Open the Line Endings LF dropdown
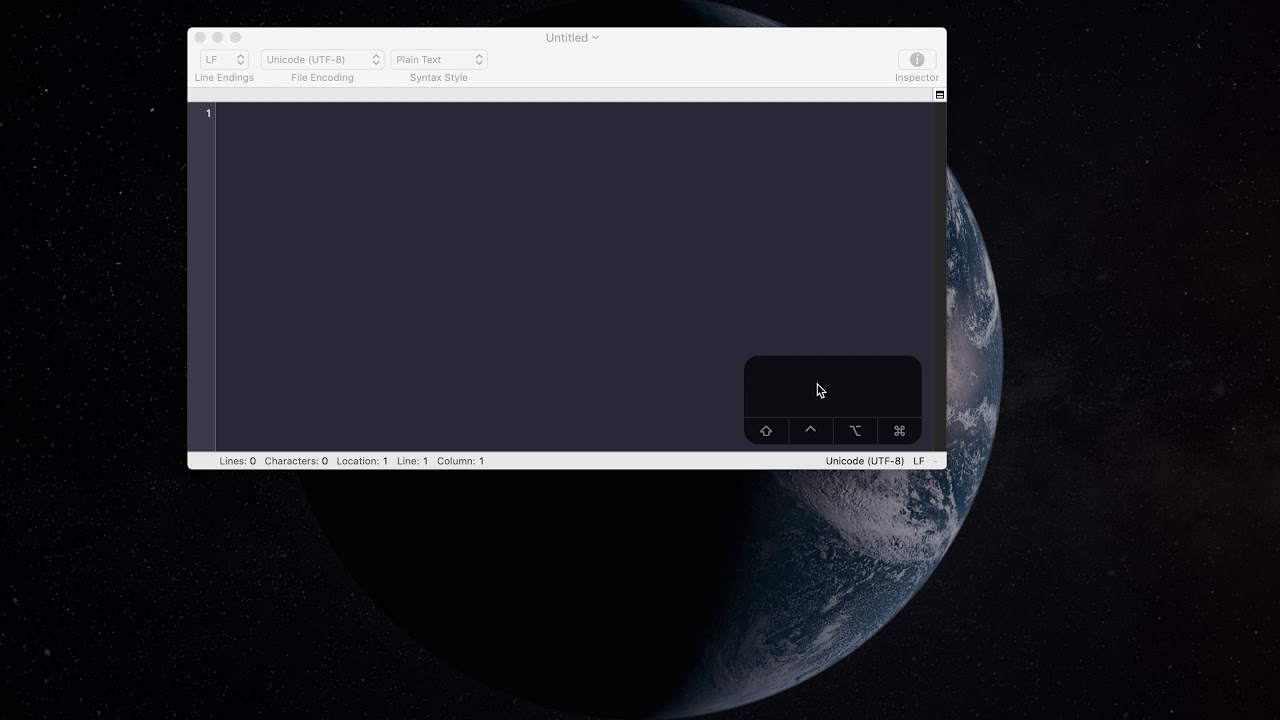This screenshot has width=1280, height=720. 224,59
